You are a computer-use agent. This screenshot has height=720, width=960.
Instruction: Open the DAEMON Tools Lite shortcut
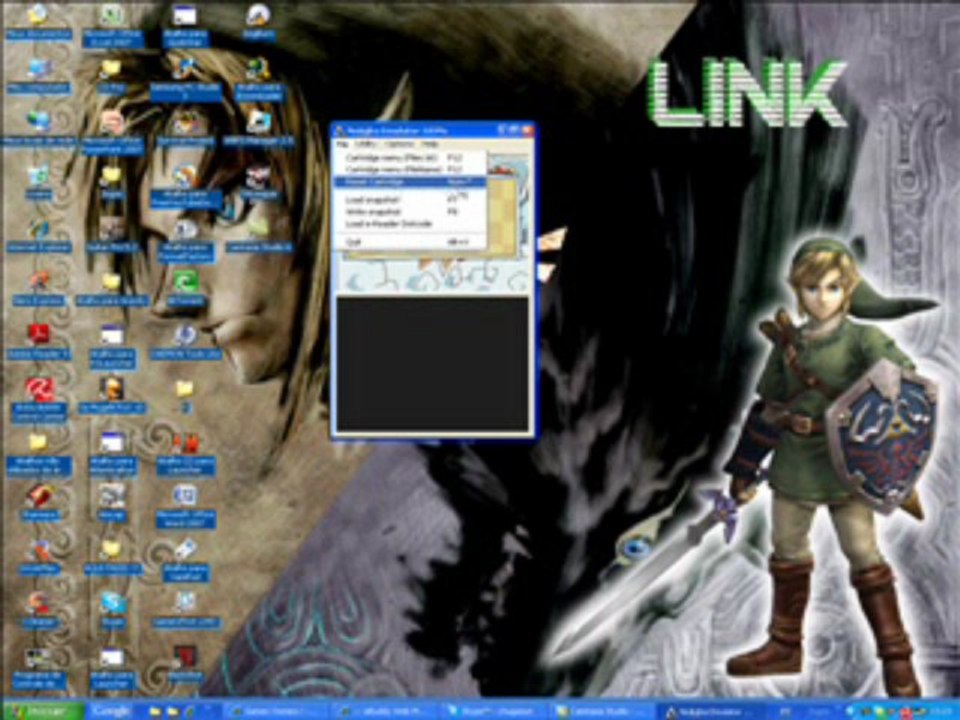(x=185, y=342)
